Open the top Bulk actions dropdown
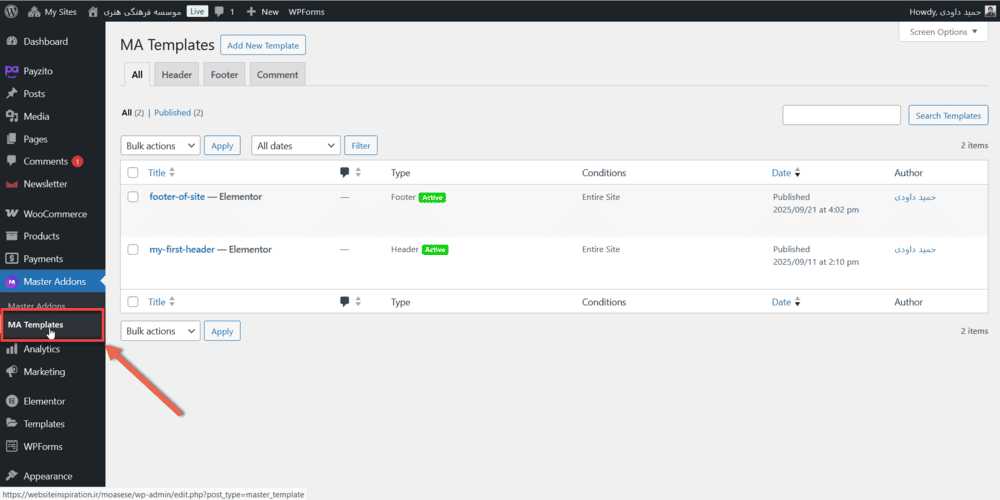Image resolution: width=1000 pixels, height=500 pixels. tap(160, 146)
